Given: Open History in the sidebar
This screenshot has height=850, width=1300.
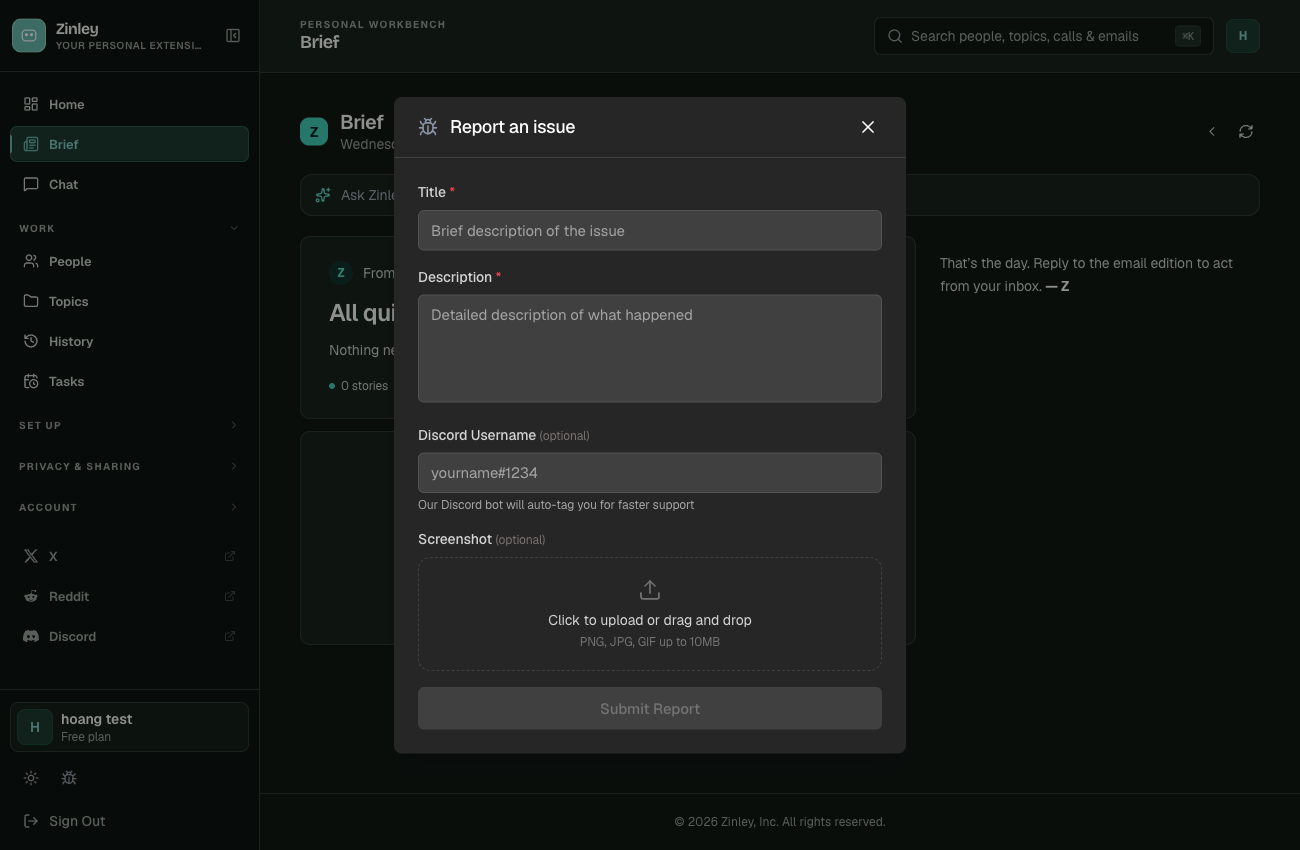Looking at the screenshot, I should 129,341.
